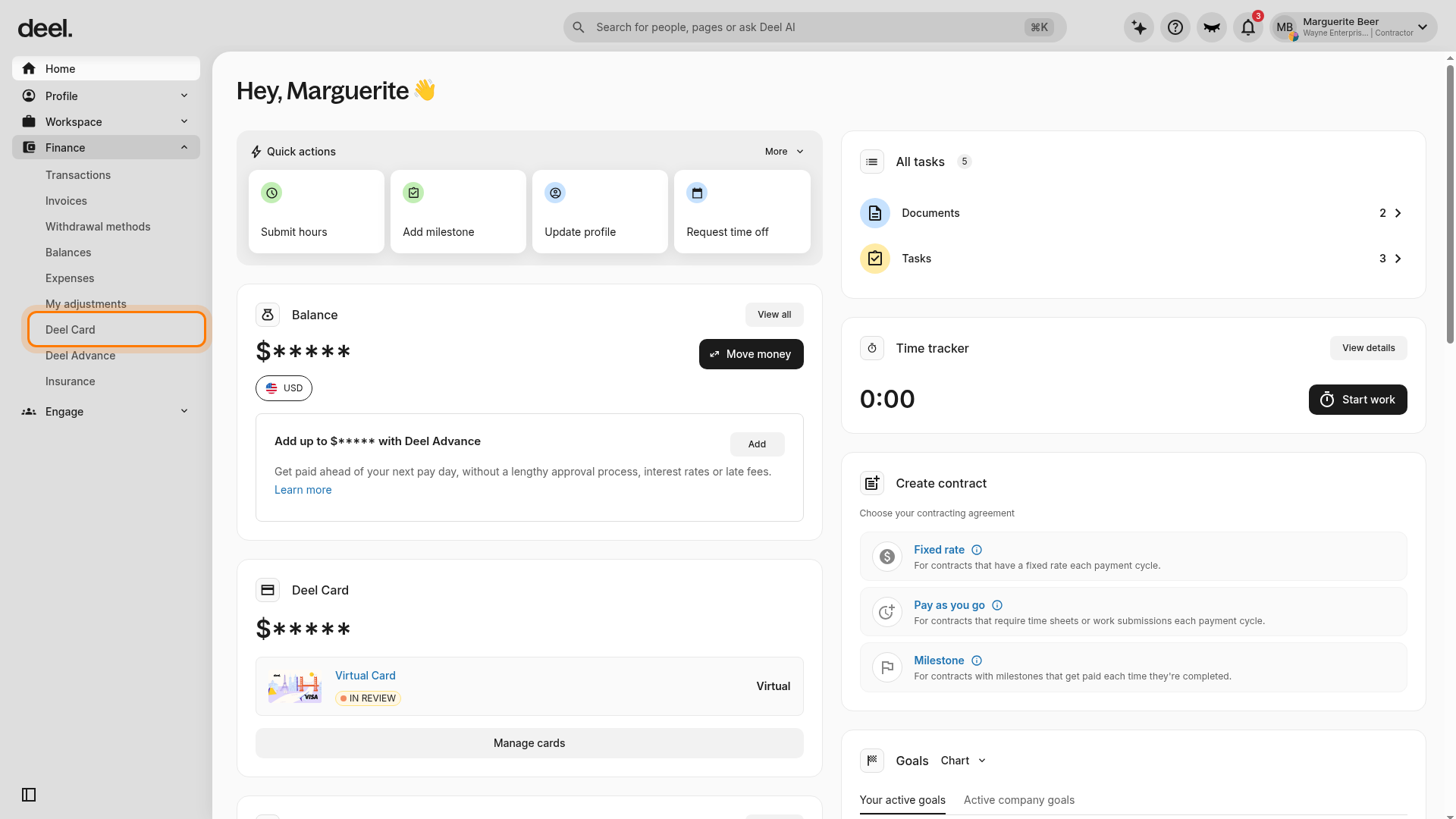Screen dimensions: 1456x819
Task: Open Transactions in Finance menu
Action: [x=78, y=175]
